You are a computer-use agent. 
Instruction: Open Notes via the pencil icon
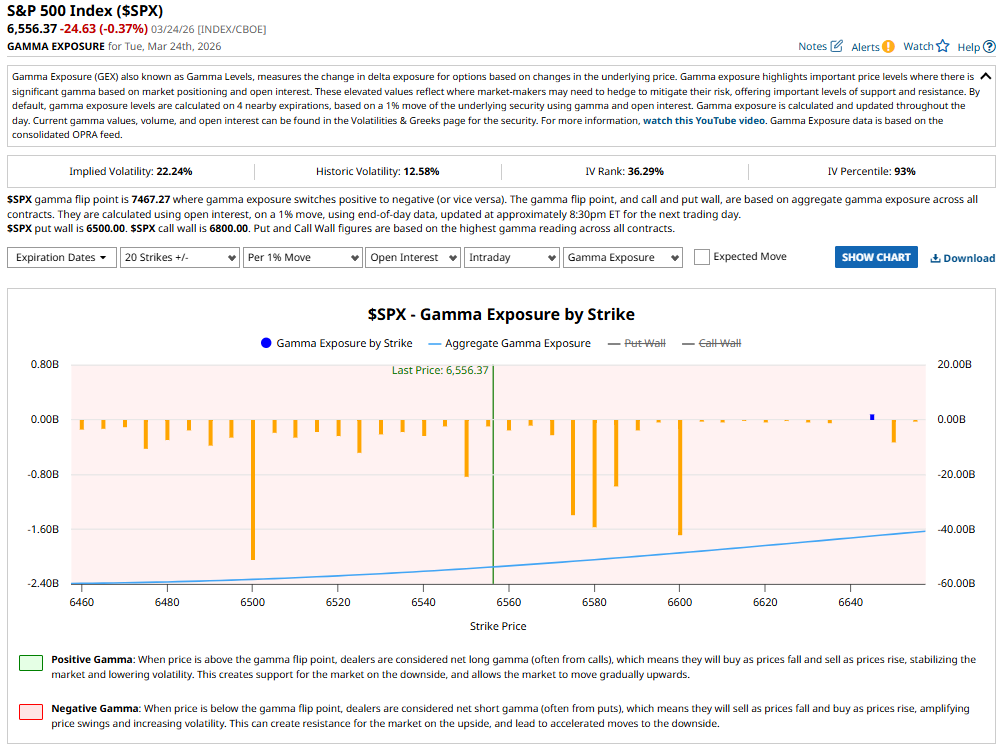[x=836, y=47]
